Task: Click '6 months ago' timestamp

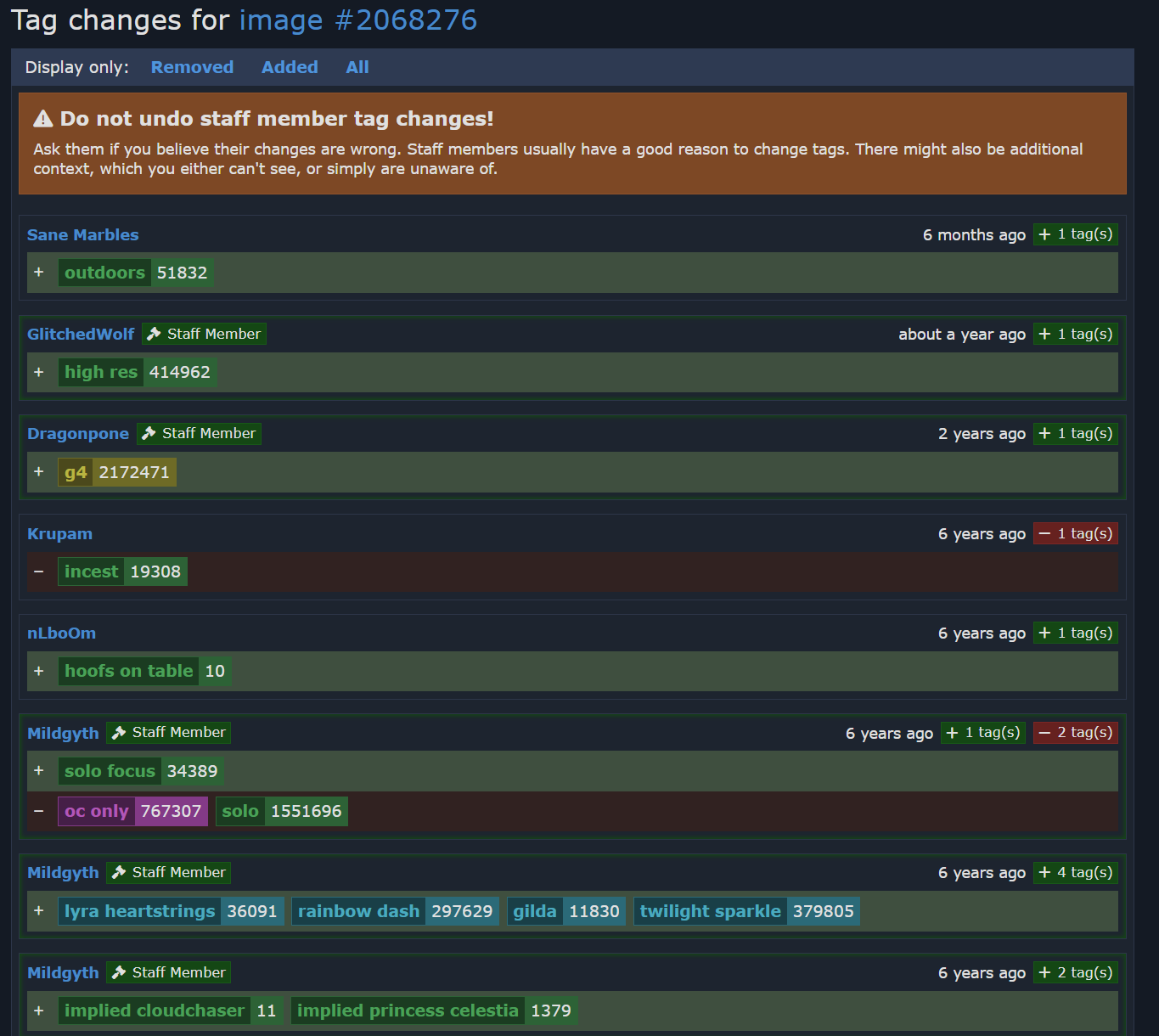Action: 974,235
